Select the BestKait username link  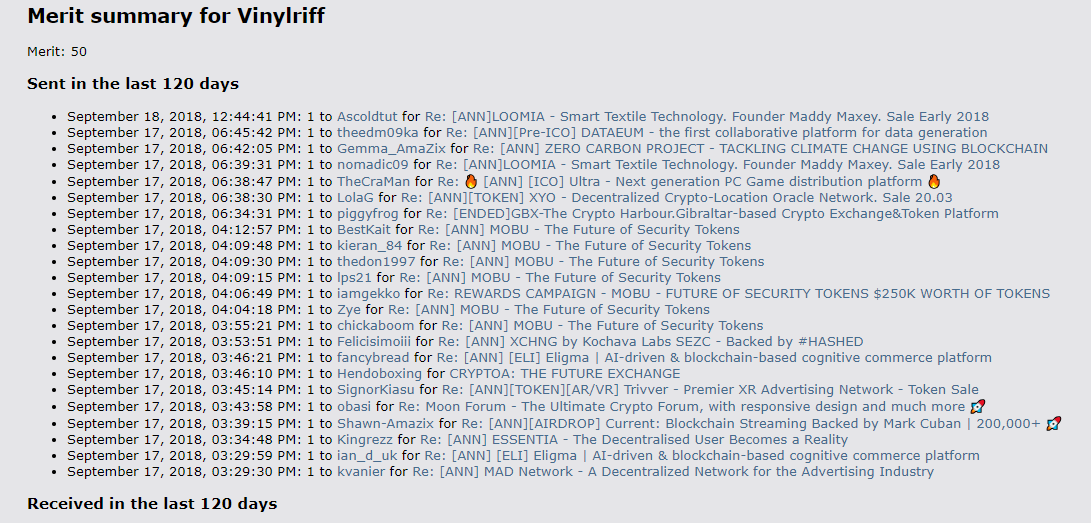[364, 230]
